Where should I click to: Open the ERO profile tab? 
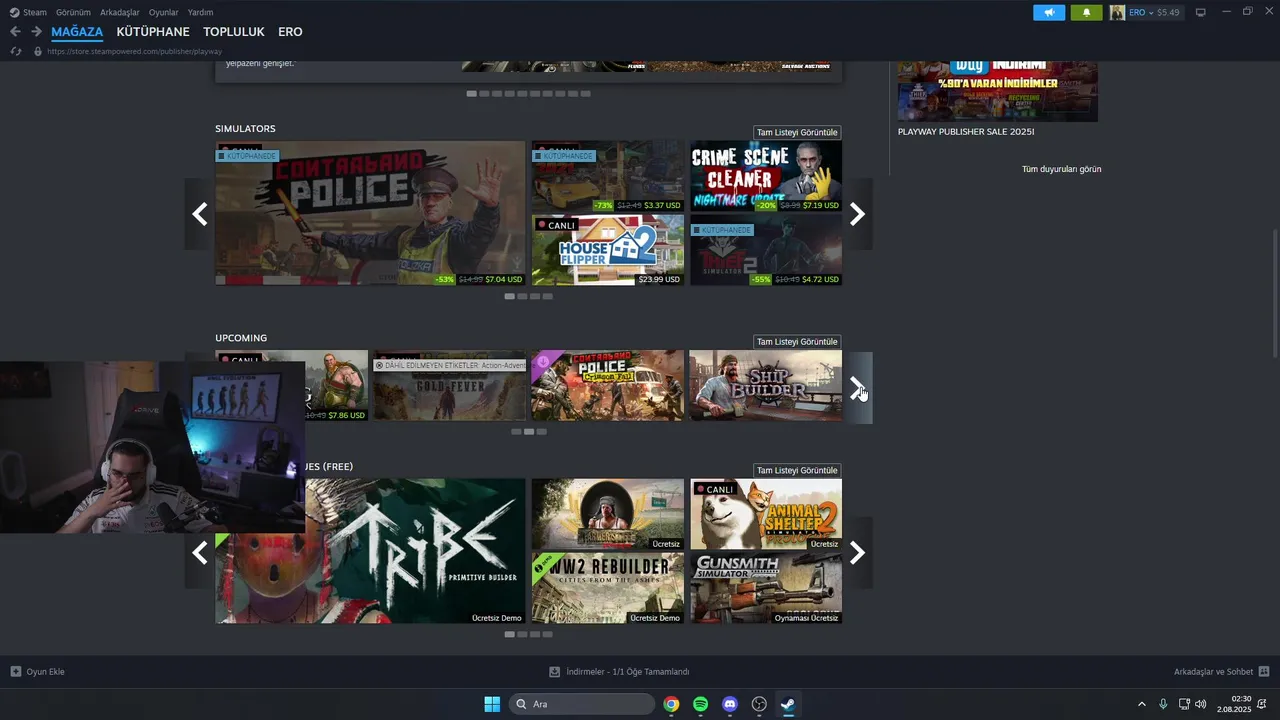pyautogui.click(x=290, y=32)
